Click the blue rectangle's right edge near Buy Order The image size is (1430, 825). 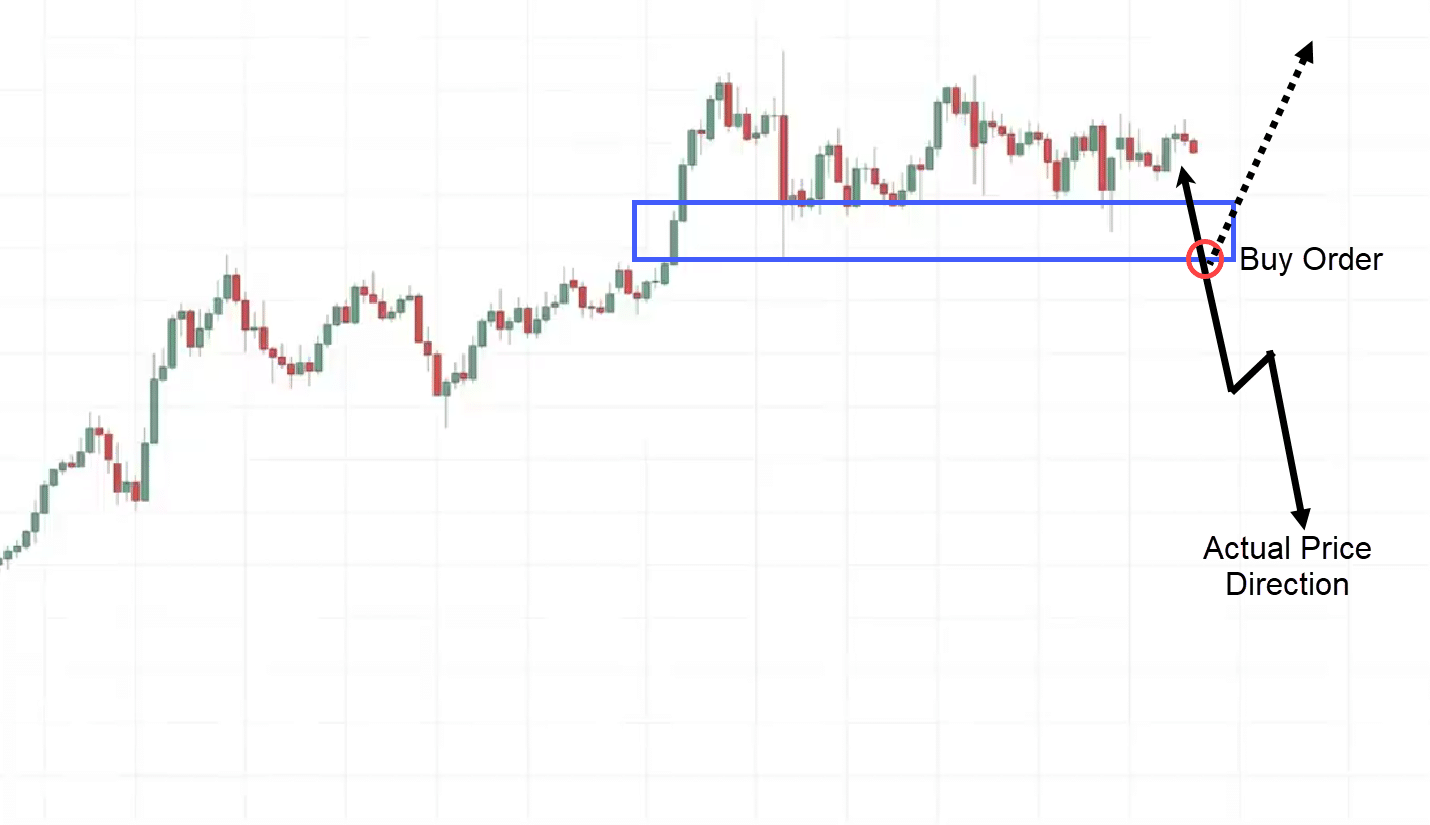click(1234, 231)
